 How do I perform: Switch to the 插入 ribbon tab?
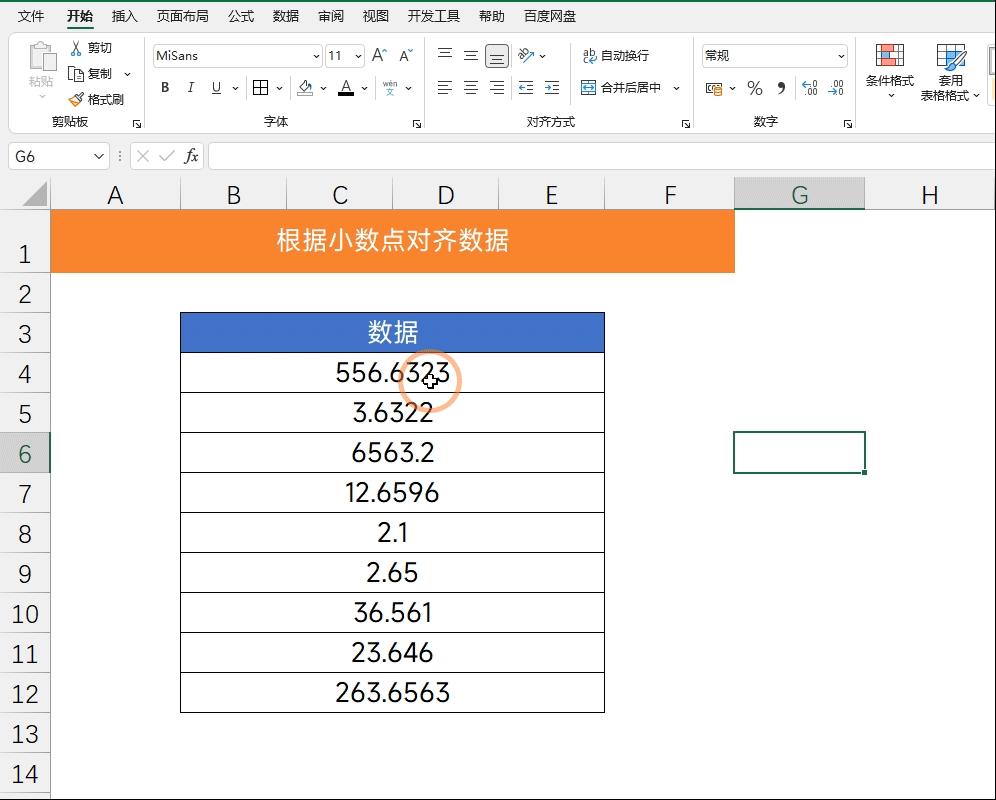[x=123, y=15]
